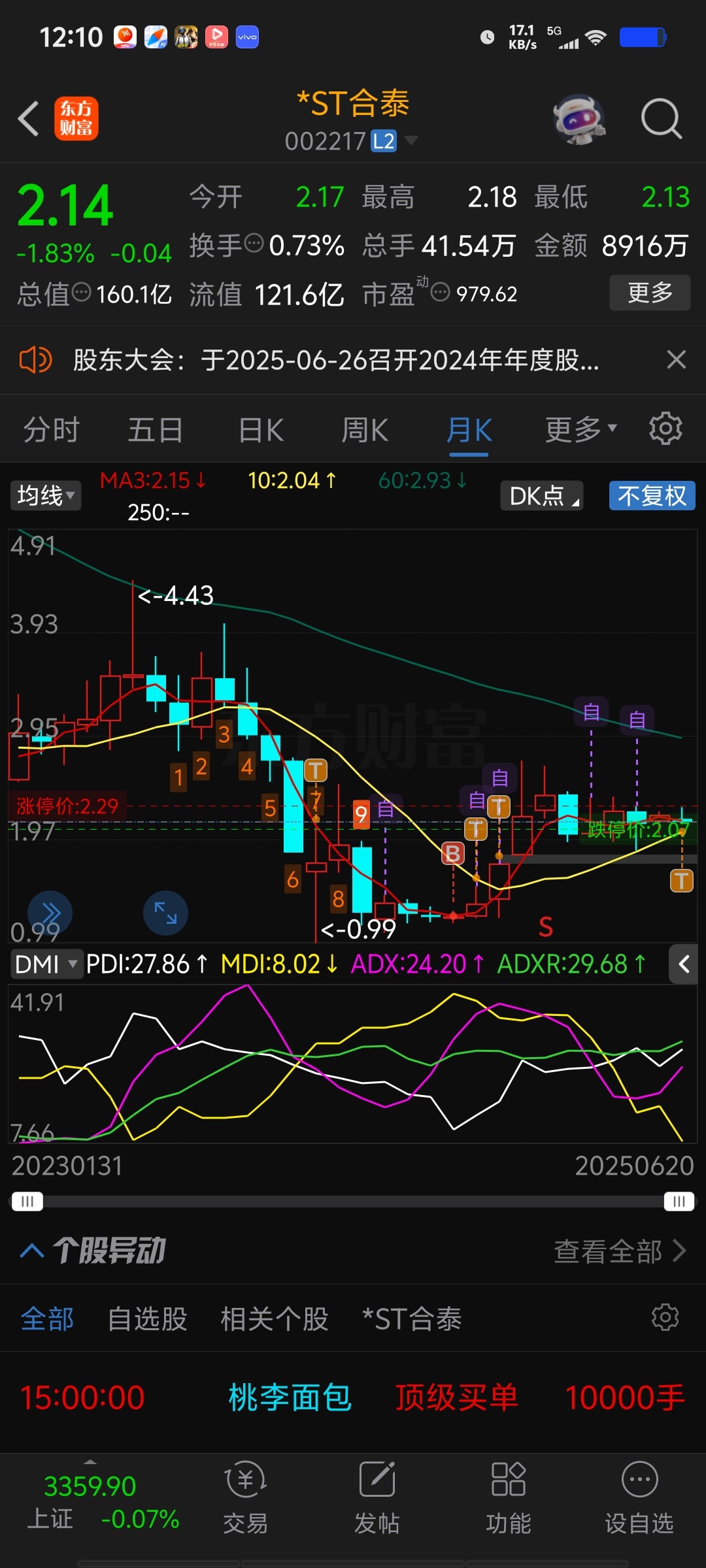Expand chart to fullscreen

coord(165,913)
